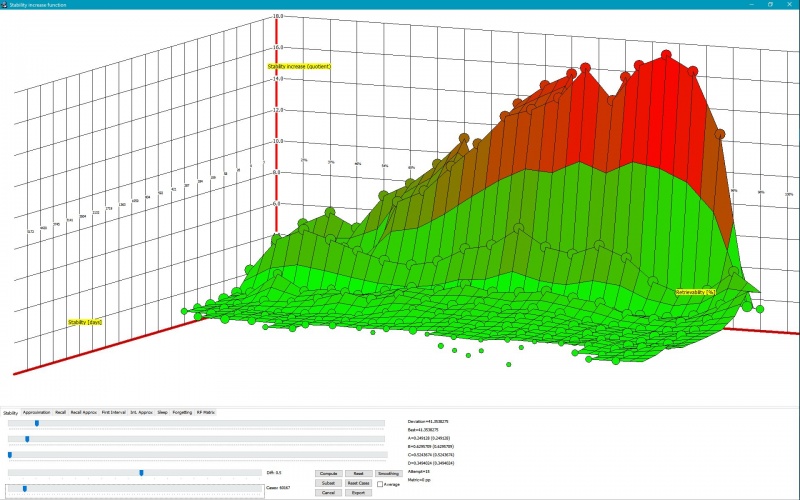Switch to the Approximation tab
The width and height of the screenshot is (800, 500).
pos(37,412)
